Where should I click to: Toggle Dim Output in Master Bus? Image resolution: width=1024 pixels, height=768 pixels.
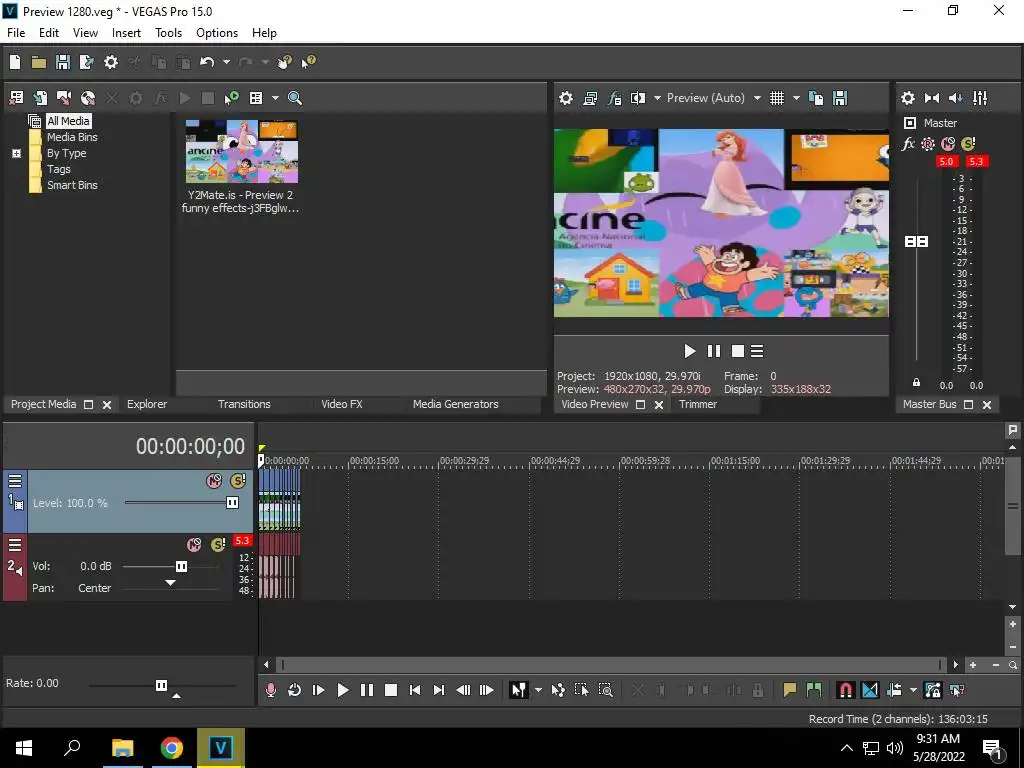[x=955, y=98]
